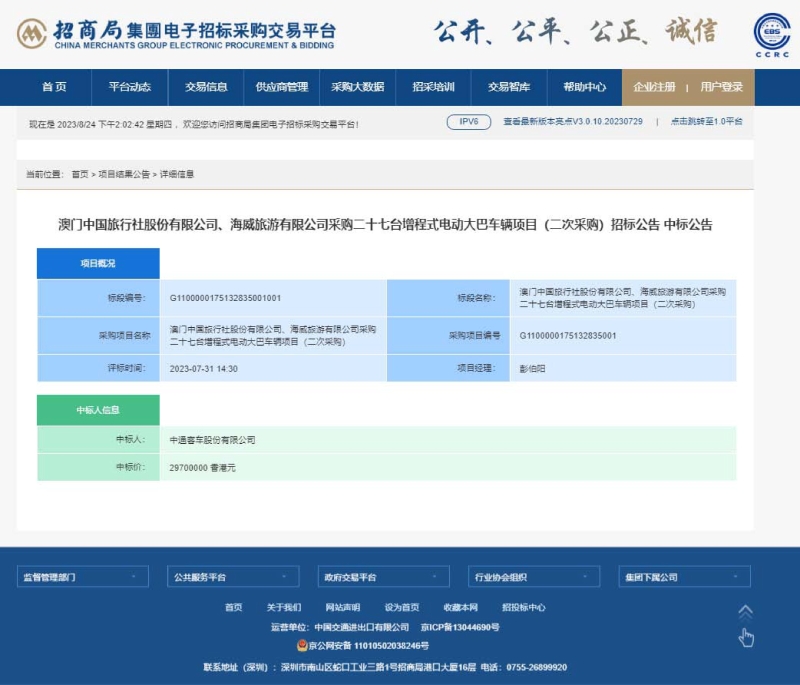Click the phone number 0755-26899920
Screen dimensions: 800x685
coord(536,668)
